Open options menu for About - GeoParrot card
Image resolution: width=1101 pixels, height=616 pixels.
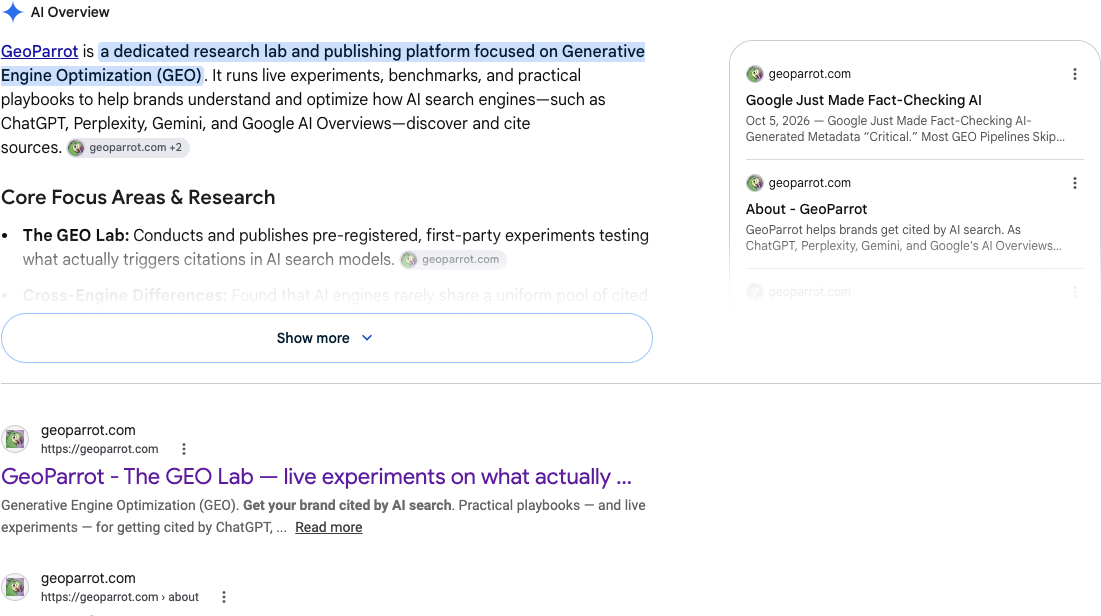pyautogui.click(x=1074, y=183)
